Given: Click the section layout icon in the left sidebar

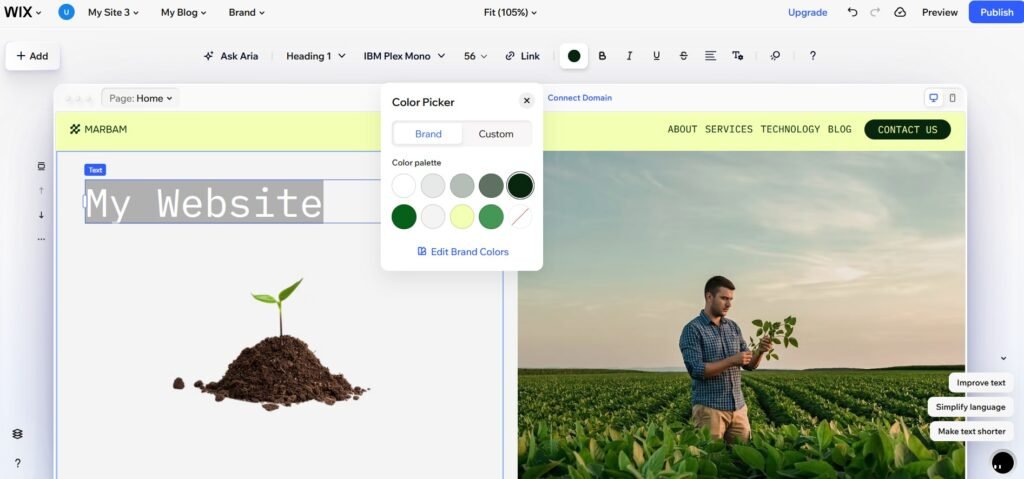Looking at the screenshot, I should click(x=41, y=167).
